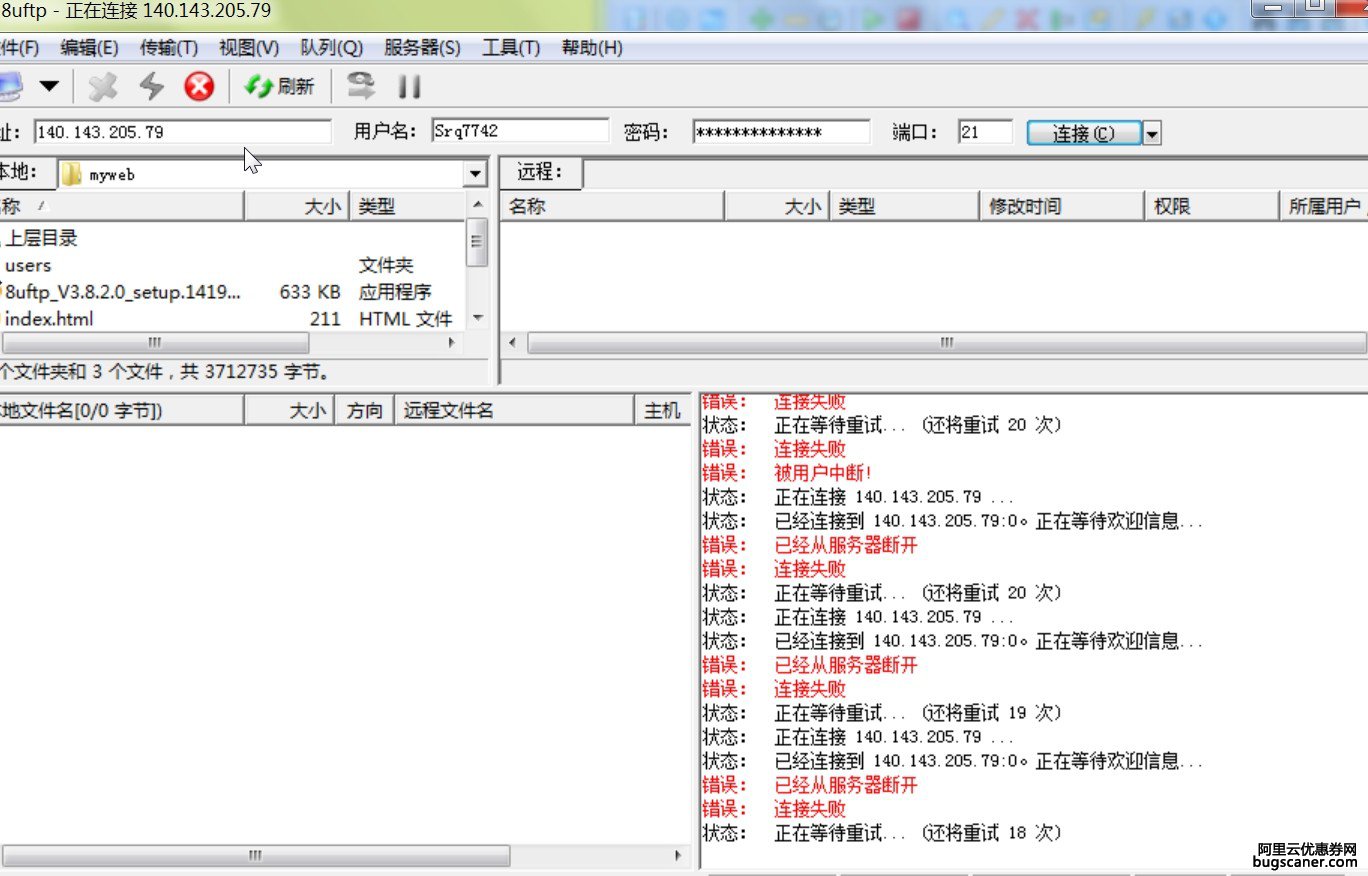The image size is (1368, 876).
Task: Select the users folder row
Action: [x=232, y=265]
